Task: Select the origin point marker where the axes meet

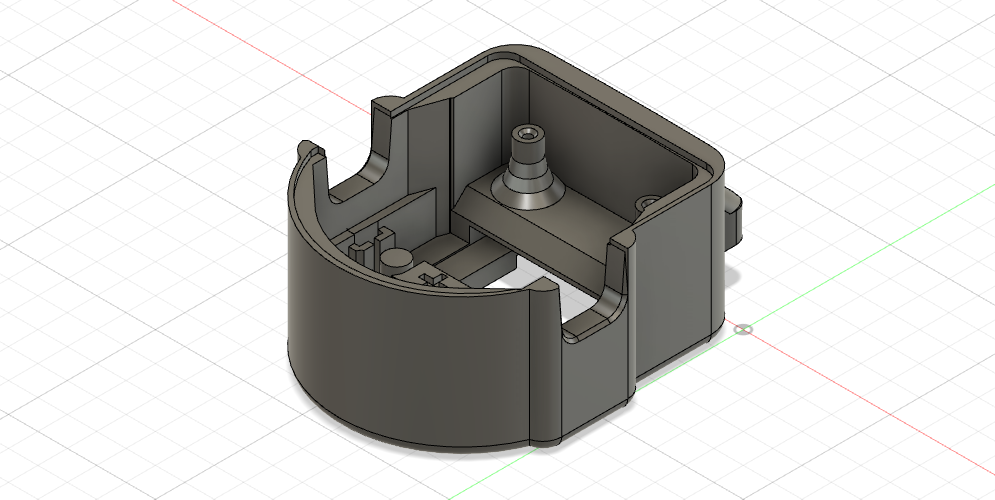Action: [744, 329]
